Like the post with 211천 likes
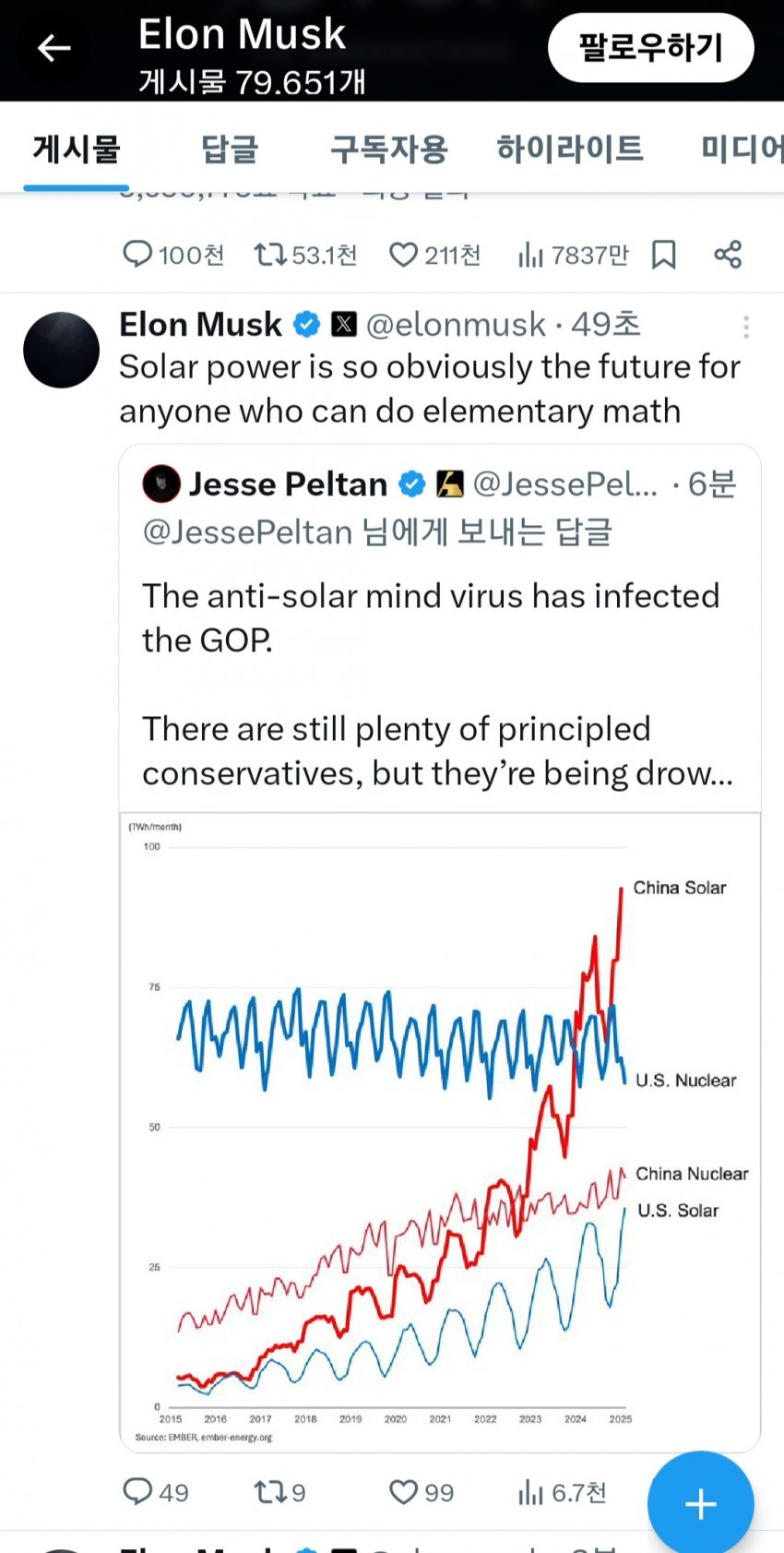 (x=403, y=255)
